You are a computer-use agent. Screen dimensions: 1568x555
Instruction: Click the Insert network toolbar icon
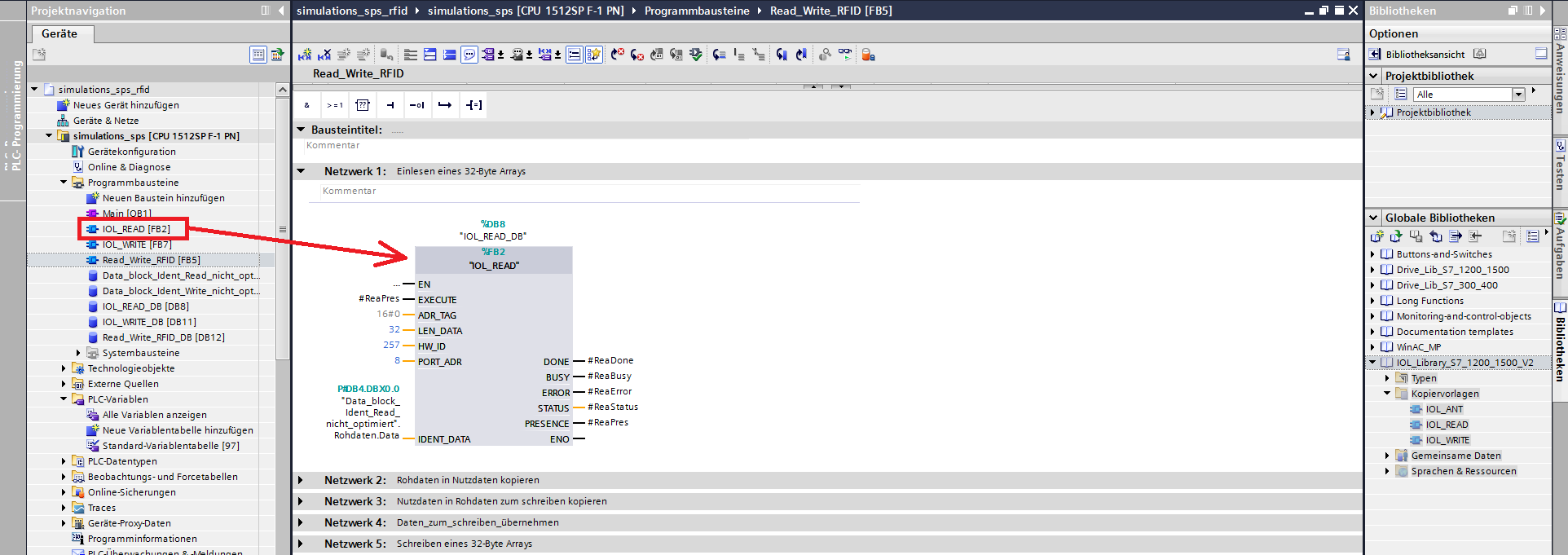[x=305, y=55]
